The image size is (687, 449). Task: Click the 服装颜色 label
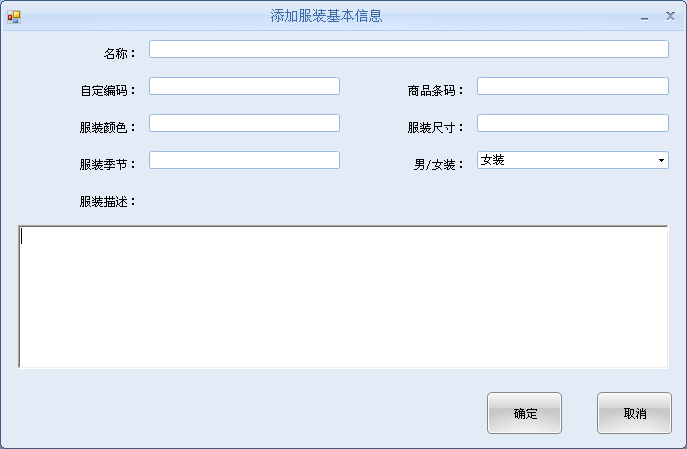coord(108,127)
